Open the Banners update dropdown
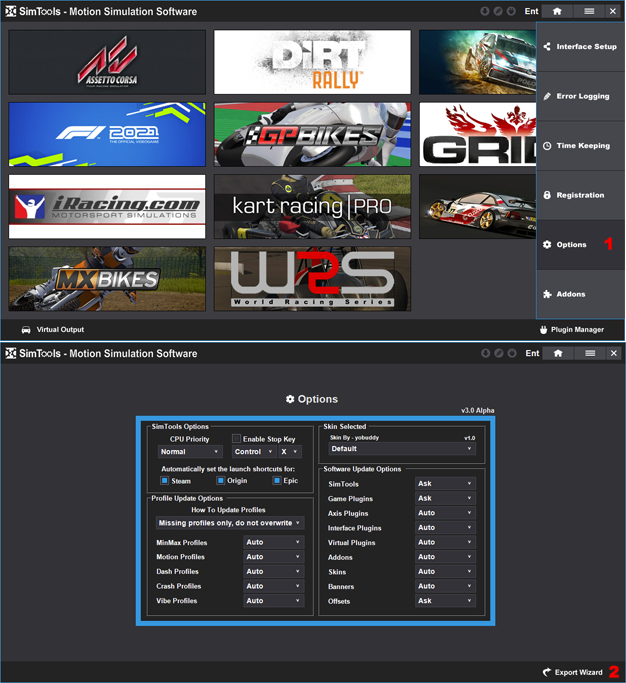The width and height of the screenshot is (626, 683). [x=445, y=586]
